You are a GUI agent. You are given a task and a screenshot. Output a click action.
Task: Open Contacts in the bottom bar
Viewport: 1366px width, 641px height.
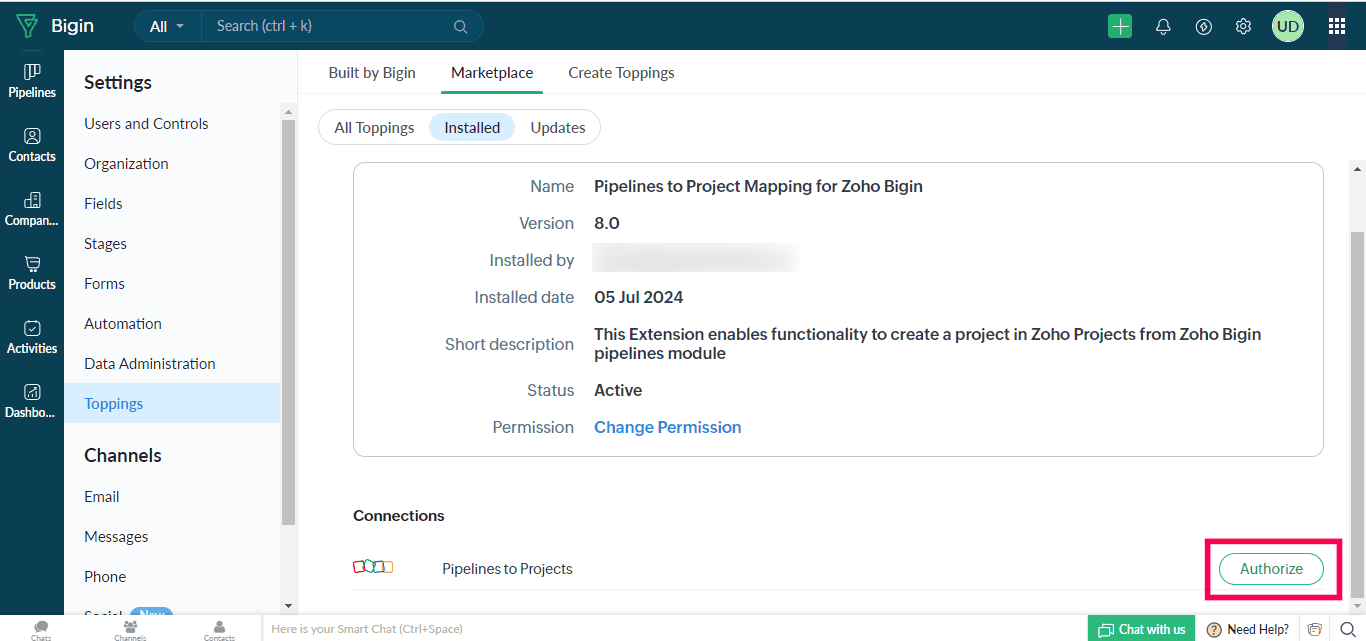219,629
